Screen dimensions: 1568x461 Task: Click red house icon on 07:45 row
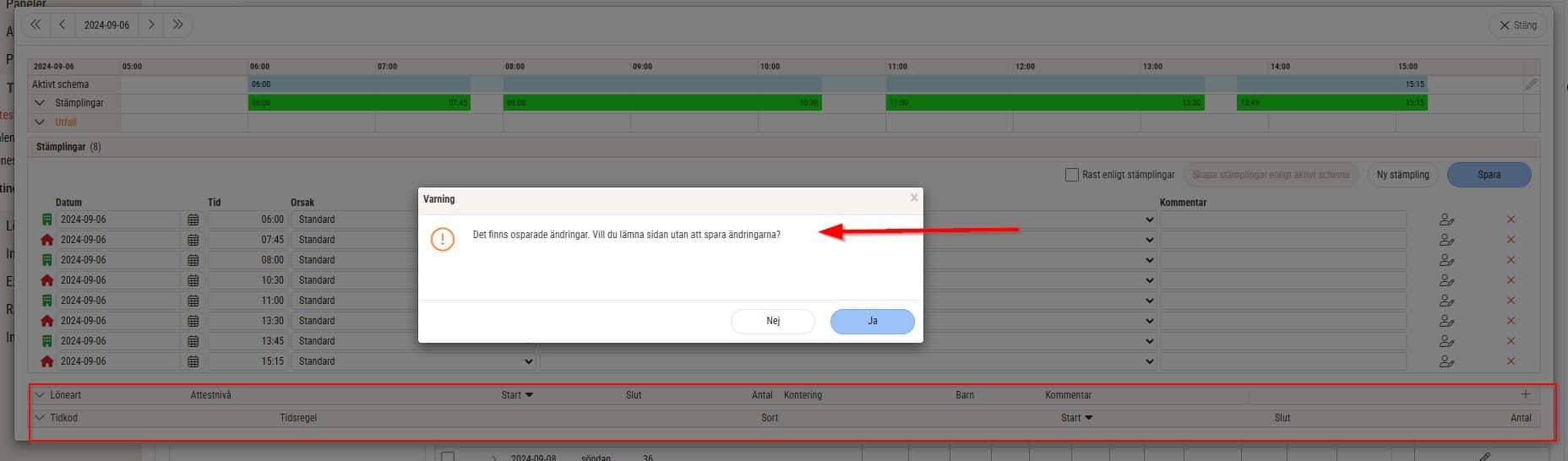(46, 240)
